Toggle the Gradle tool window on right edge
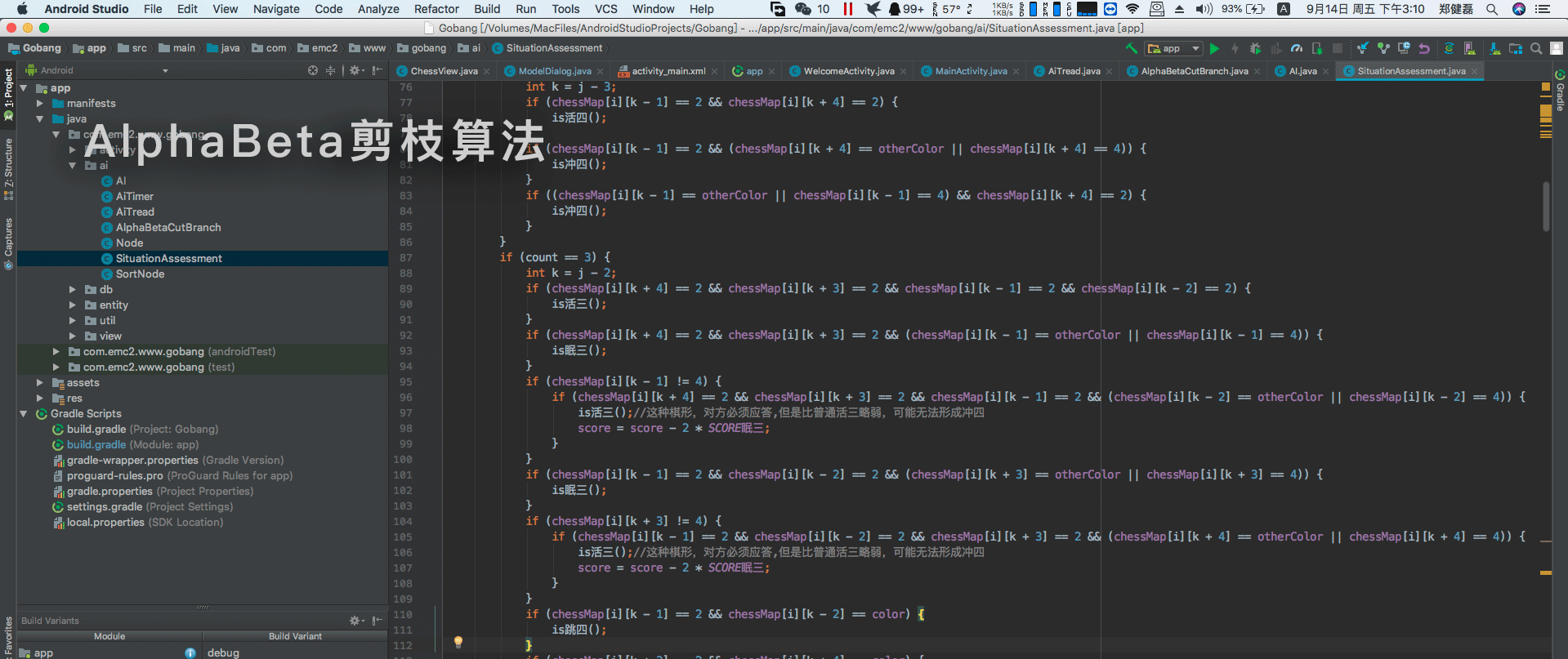 [x=1560, y=91]
